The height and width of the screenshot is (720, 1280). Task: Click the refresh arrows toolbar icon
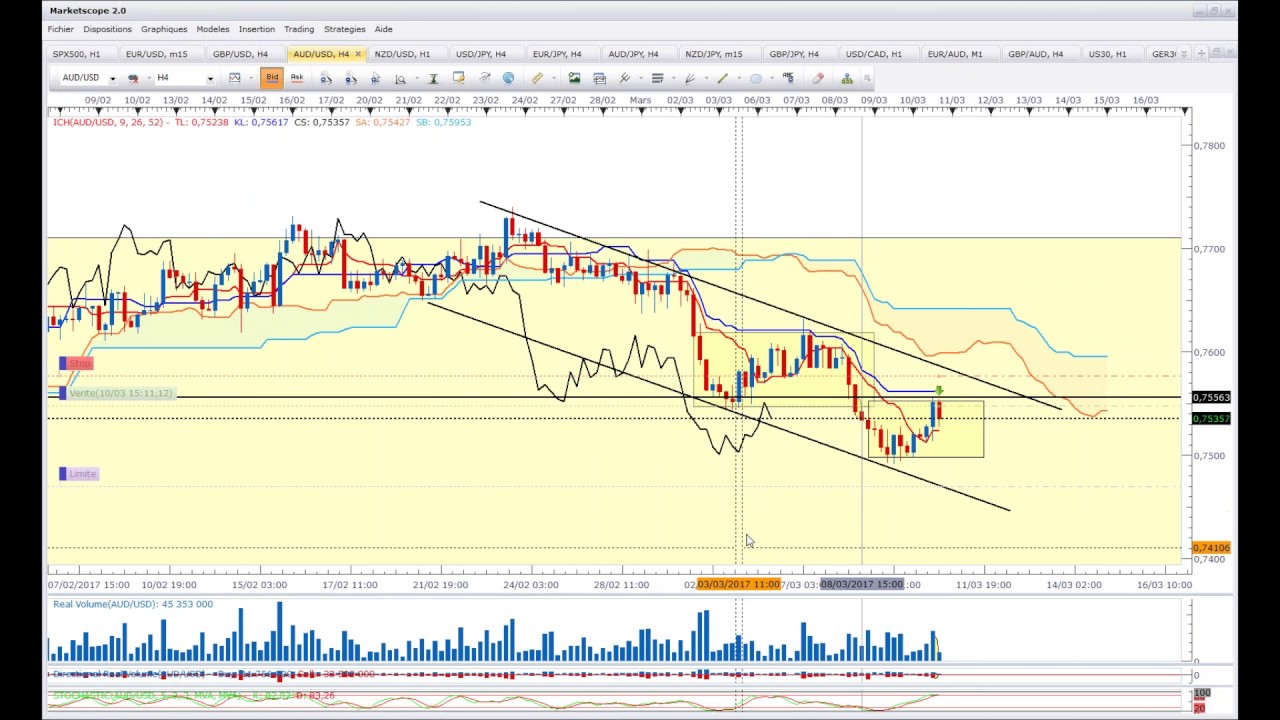[484, 77]
